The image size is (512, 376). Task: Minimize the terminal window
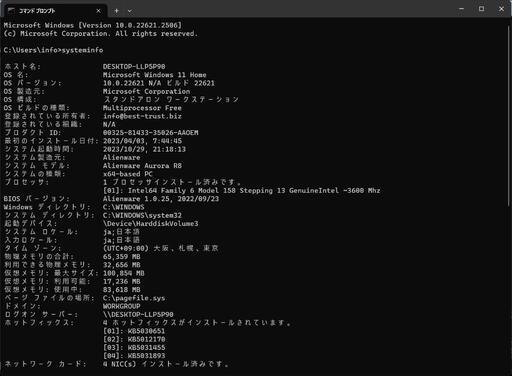click(461, 9)
